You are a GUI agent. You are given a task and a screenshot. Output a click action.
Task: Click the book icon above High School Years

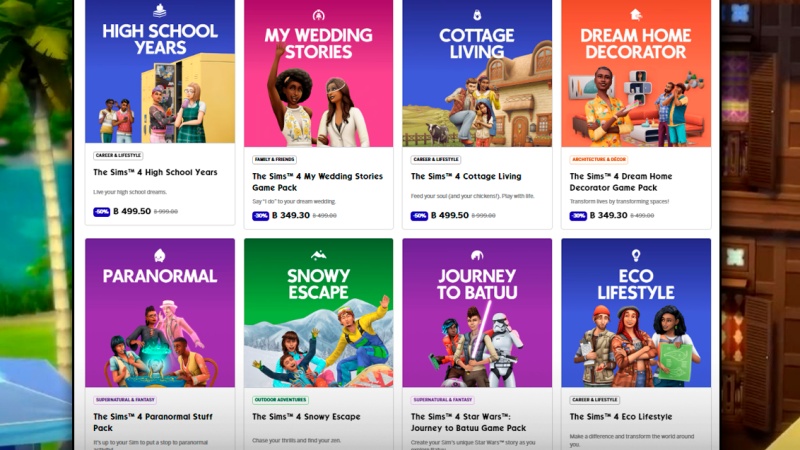pos(160,10)
